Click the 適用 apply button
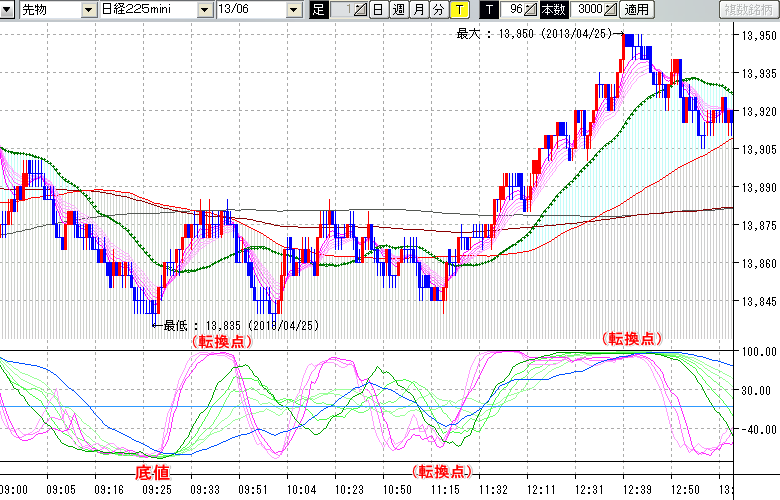The height and width of the screenshot is (500, 780). pos(637,10)
